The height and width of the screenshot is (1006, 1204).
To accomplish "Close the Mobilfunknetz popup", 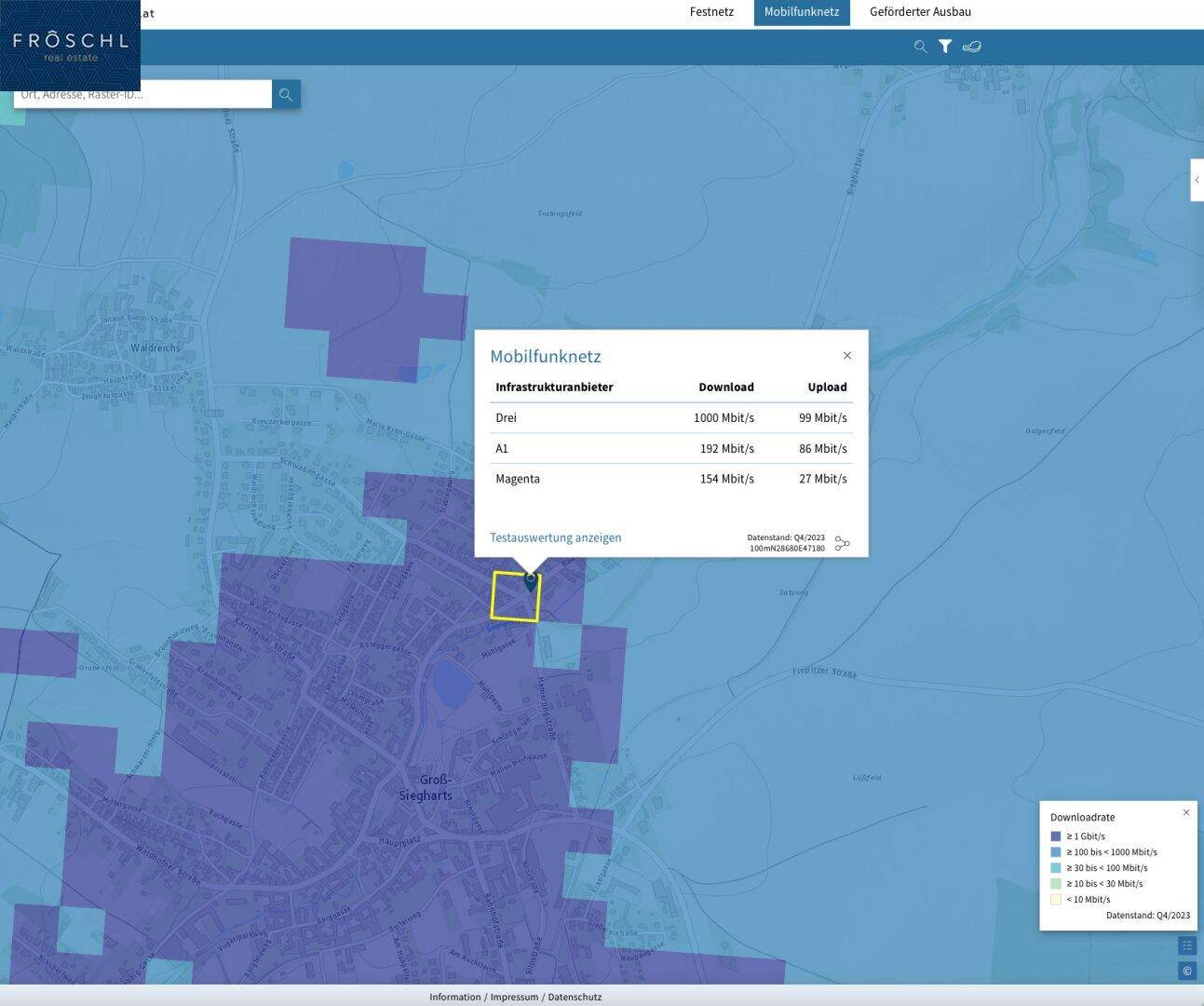I will (x=847, y=355).
